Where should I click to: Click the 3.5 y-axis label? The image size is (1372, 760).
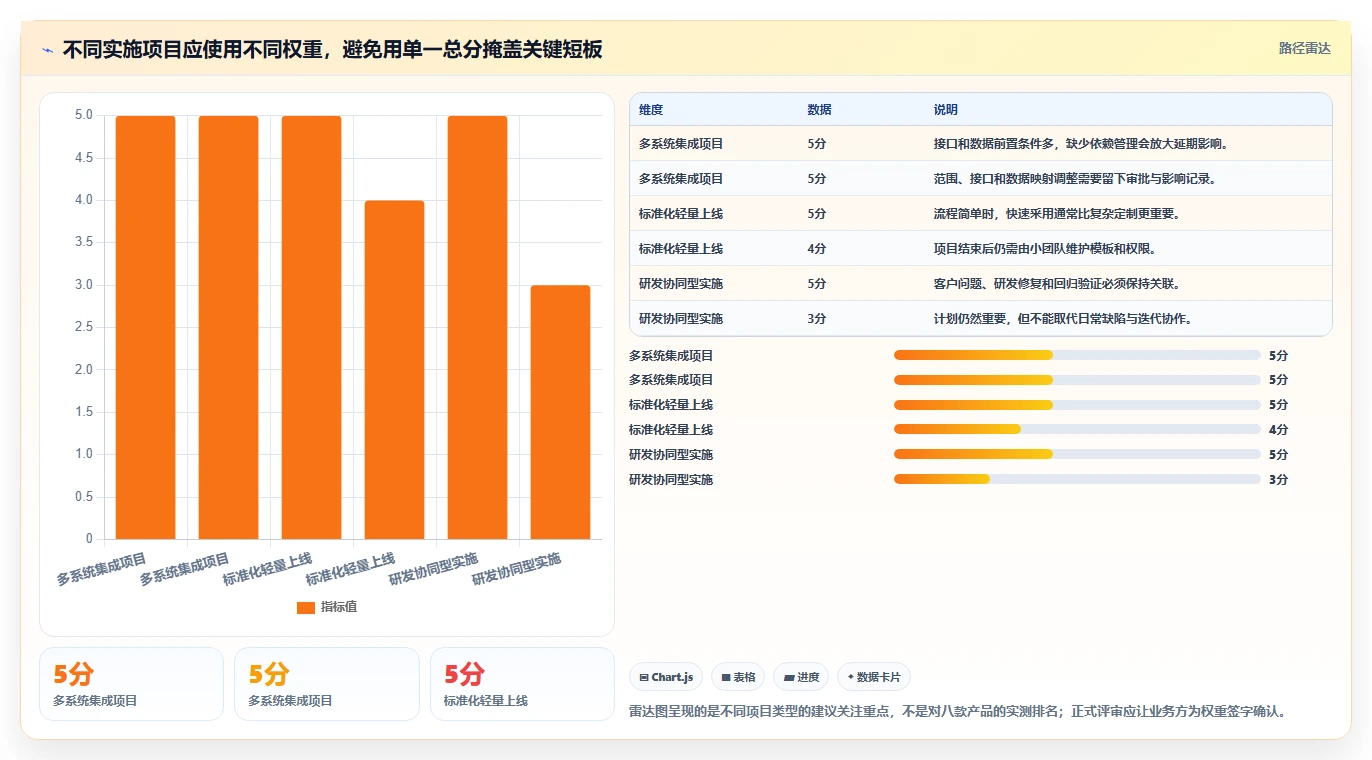[x=83, y=242]
